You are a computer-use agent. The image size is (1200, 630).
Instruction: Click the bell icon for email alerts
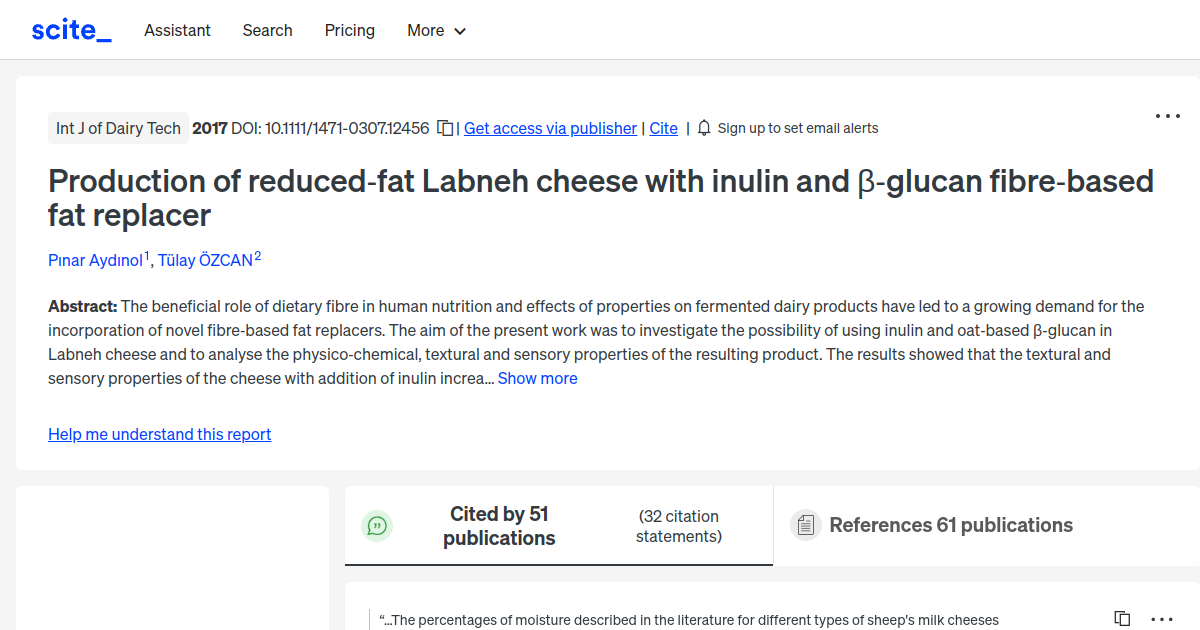coord(703,128)
